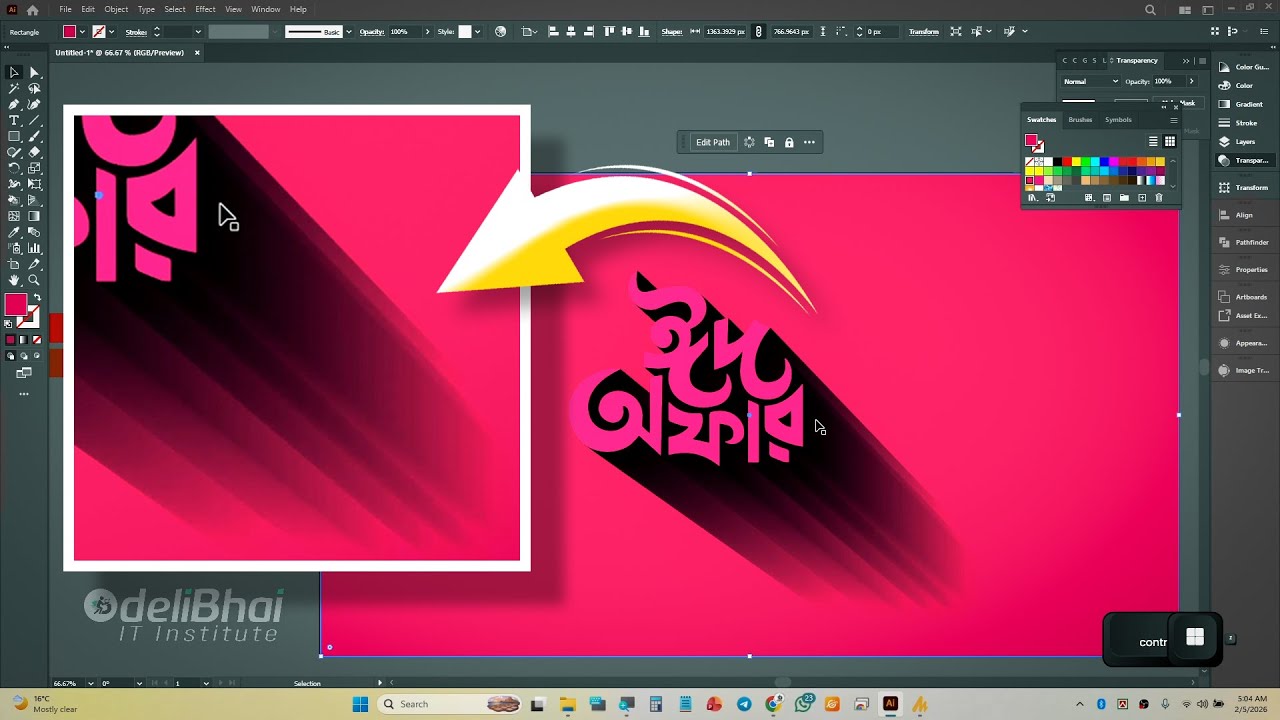Viewport: 1280px width, 720px height.
Task: Select the Gradient tool in tools panel
Action: click(x=34, y=216)
